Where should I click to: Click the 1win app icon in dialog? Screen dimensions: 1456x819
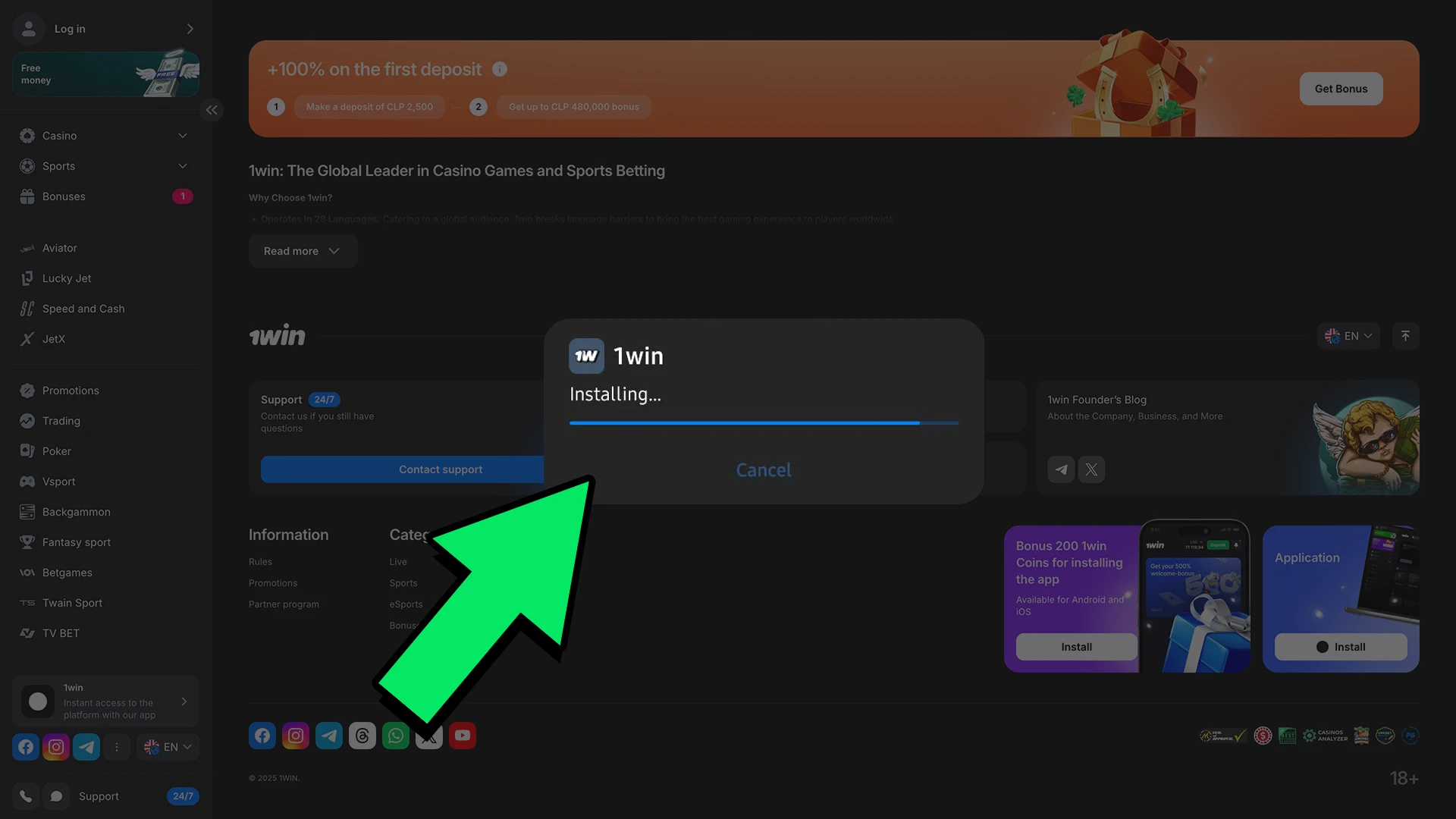(x=586, y=356)
